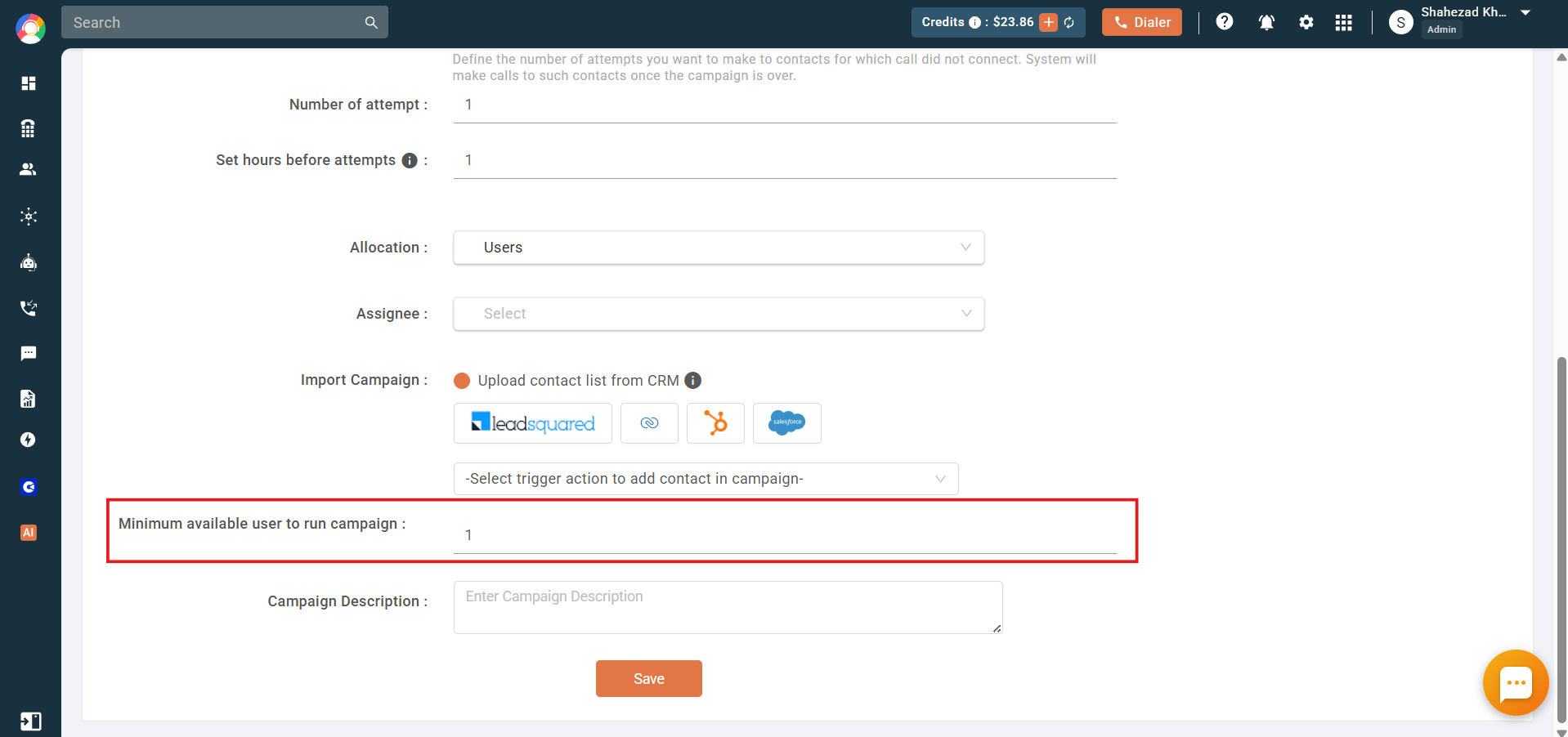
Task: Open the call tracking phone icon in sidebar
Action: click(29, 308)
